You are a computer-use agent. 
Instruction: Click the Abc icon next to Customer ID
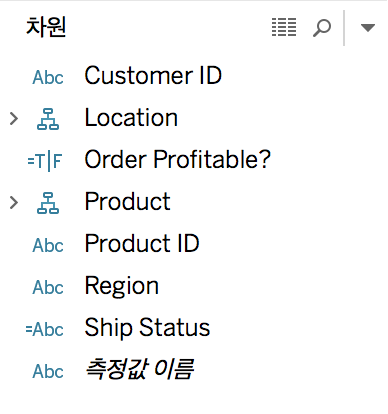coord(48,77)
